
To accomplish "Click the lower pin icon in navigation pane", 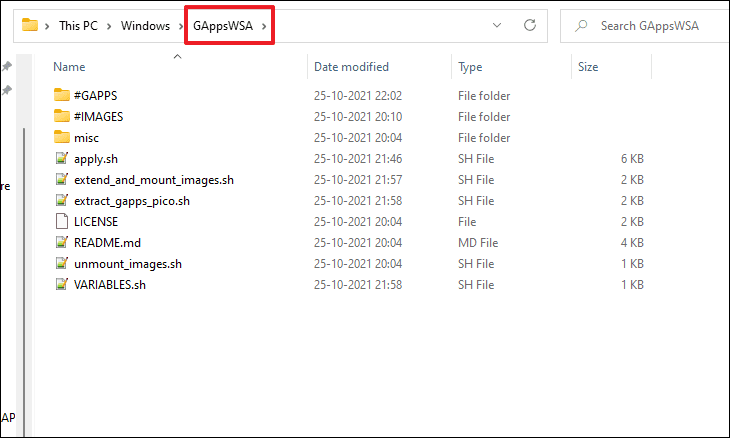I will [7, 90].
